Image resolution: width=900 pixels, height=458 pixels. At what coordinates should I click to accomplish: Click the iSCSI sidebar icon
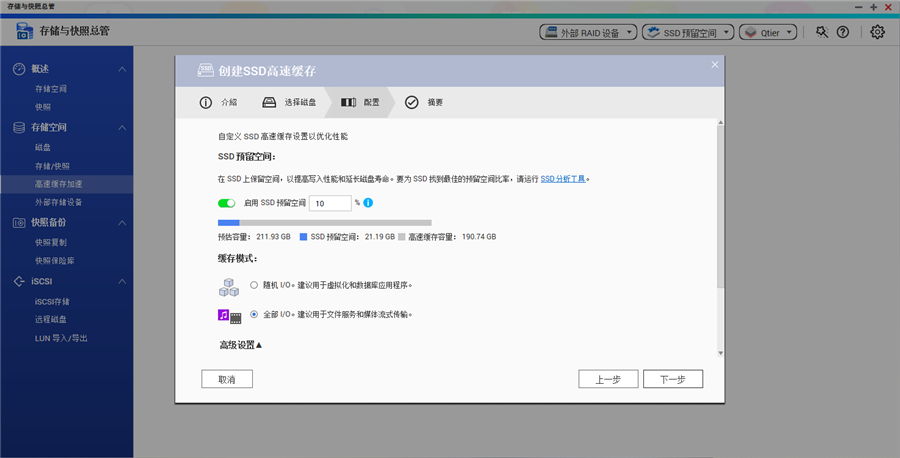point(18,281)
